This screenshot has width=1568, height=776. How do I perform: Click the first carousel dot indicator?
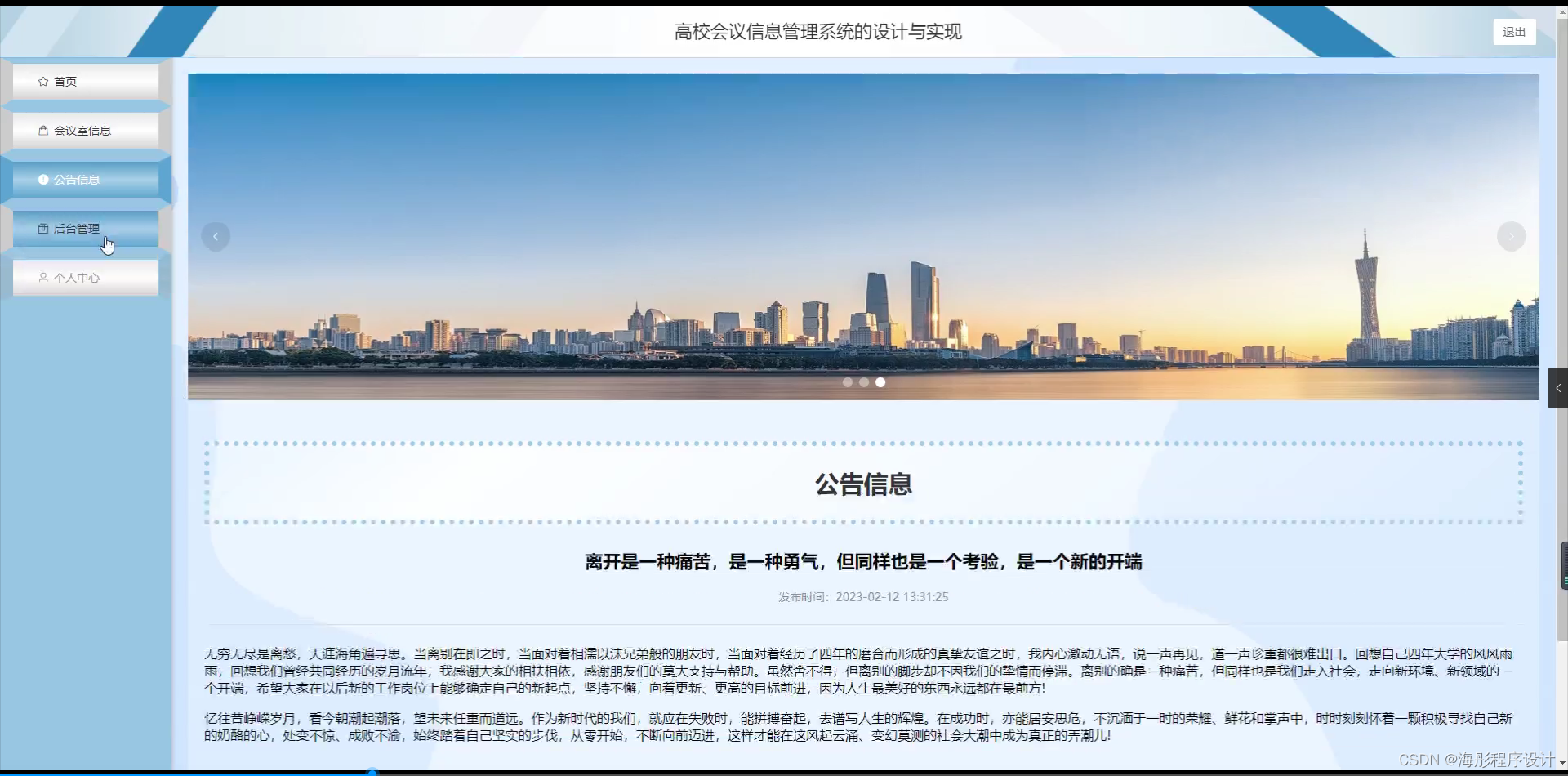pos(847,381)
